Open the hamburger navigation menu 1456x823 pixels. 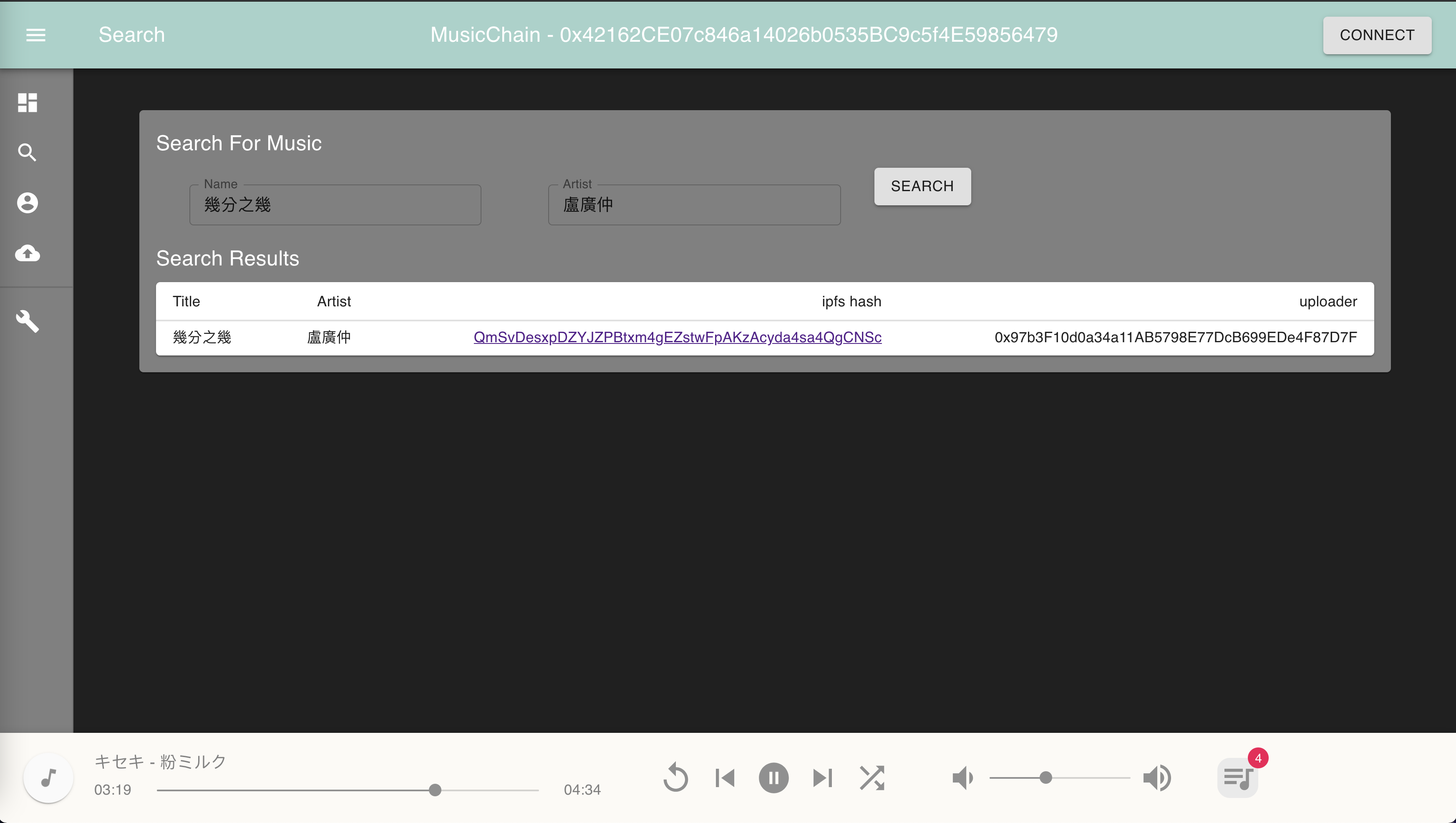(35, 35)
